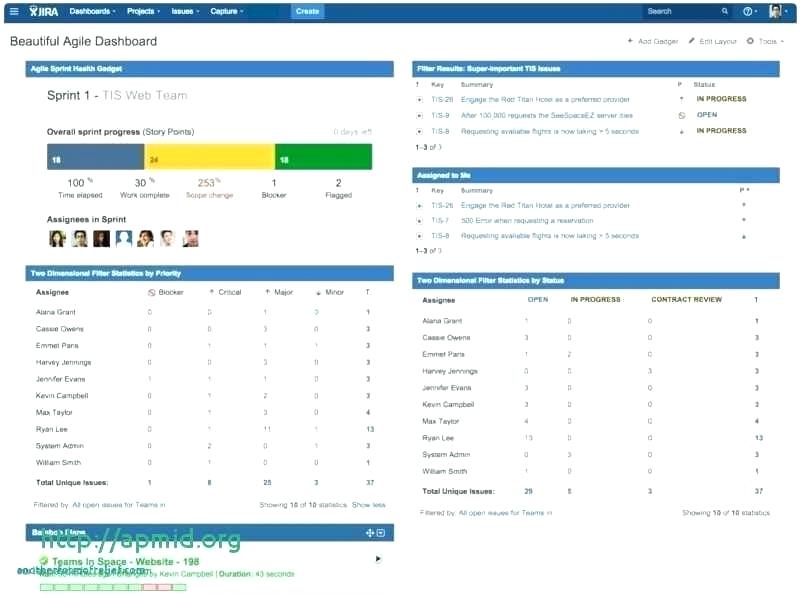The image size is (800, 594).
Task: Click the play arrow in Bamboo plans gadget
Action: [x=378, y=559]
